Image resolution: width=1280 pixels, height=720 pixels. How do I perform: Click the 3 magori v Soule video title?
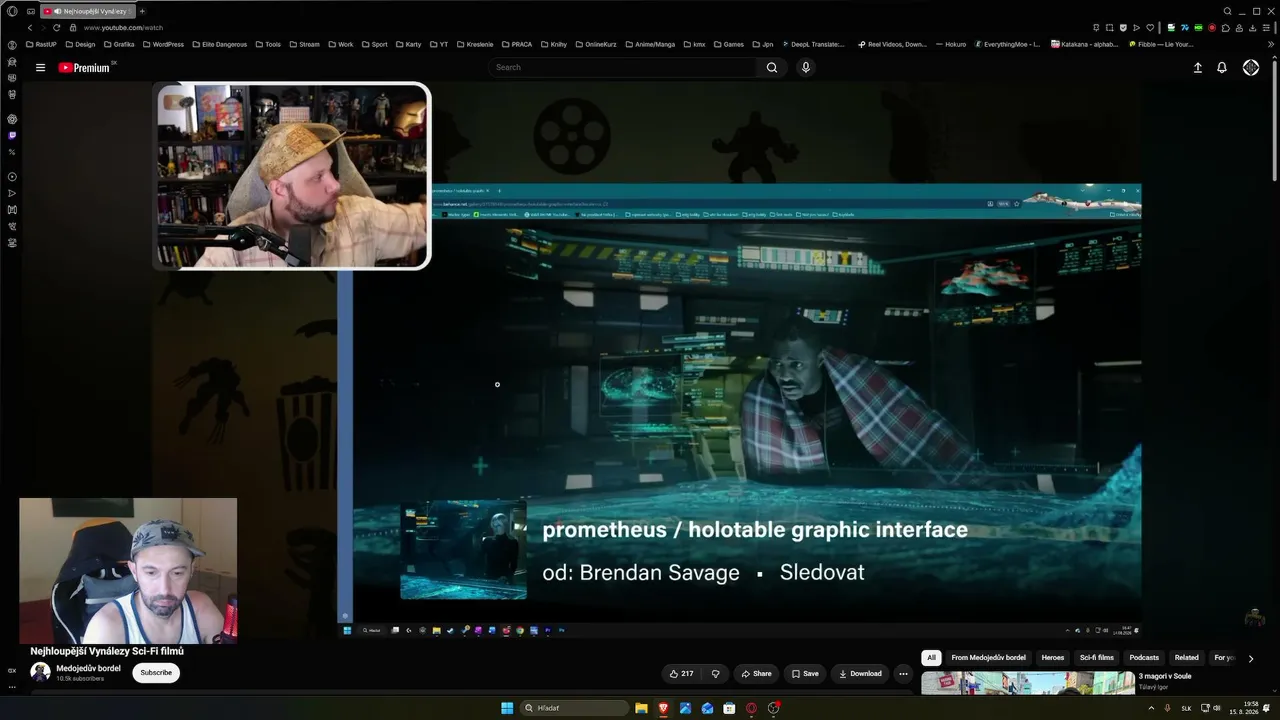coord(1165,676)
